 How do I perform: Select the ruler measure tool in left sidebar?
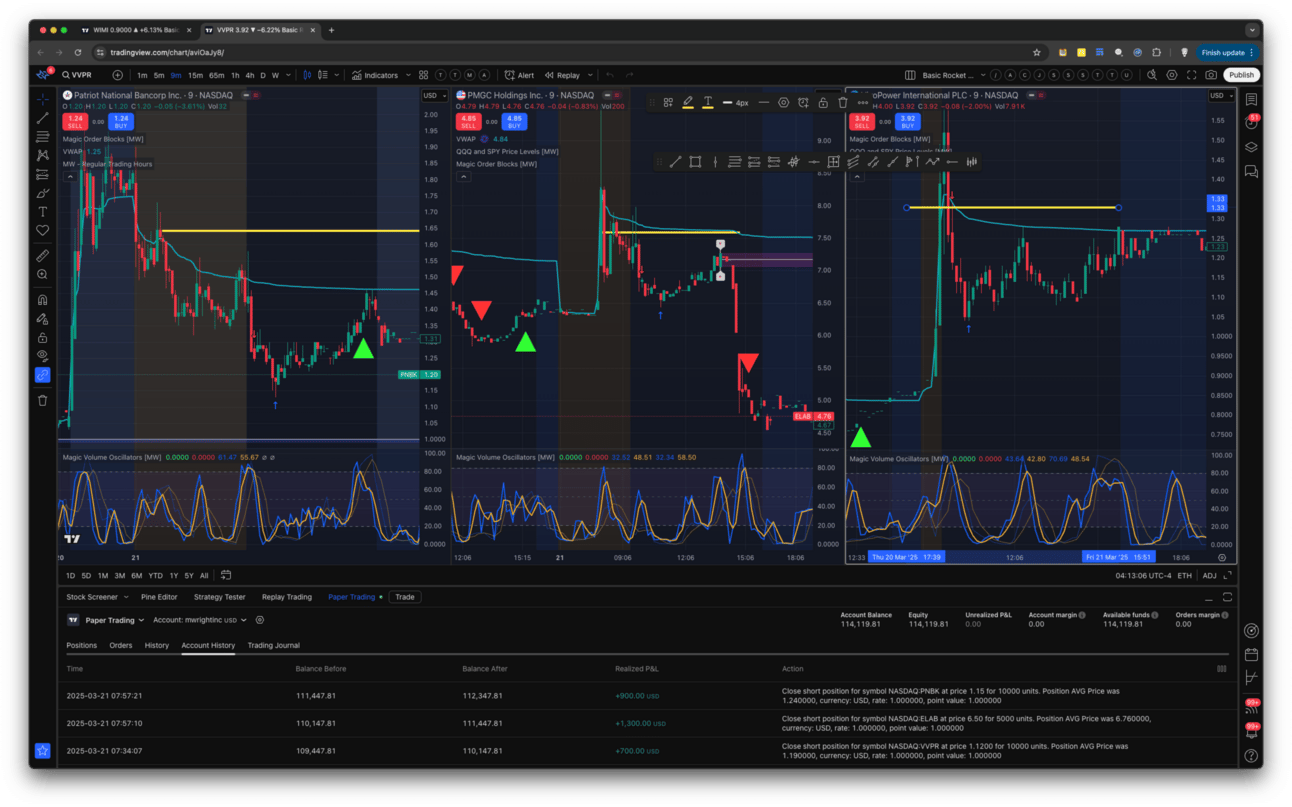(42, 256)
